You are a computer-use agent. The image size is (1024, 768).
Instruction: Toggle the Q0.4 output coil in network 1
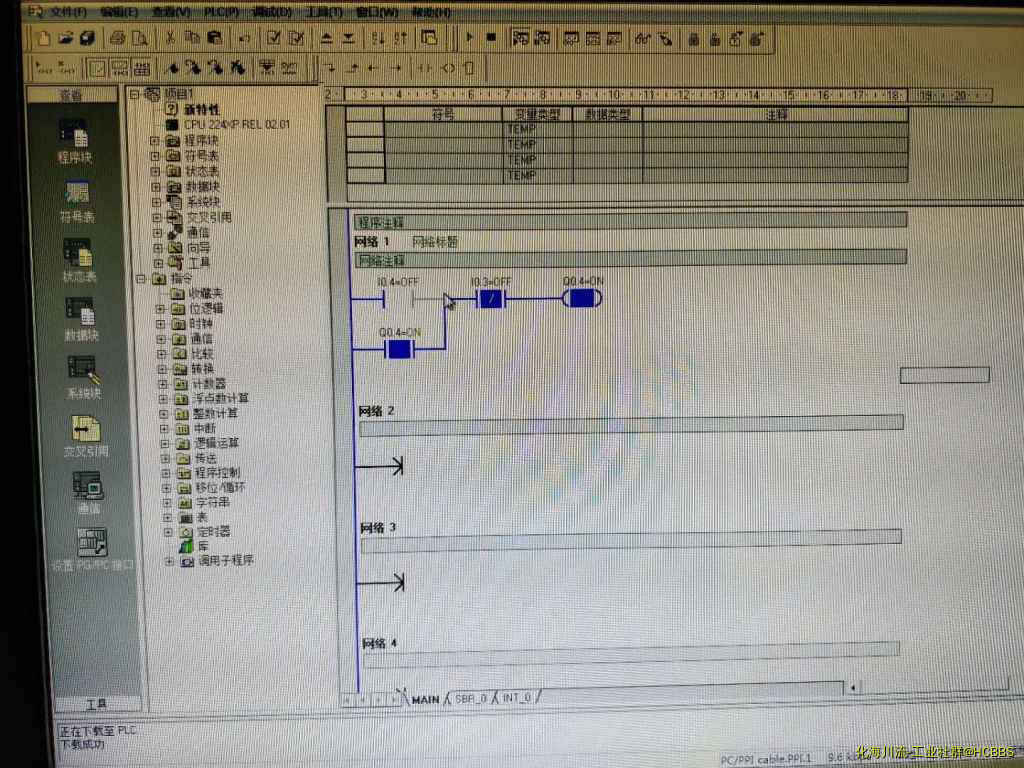point(581,299)
